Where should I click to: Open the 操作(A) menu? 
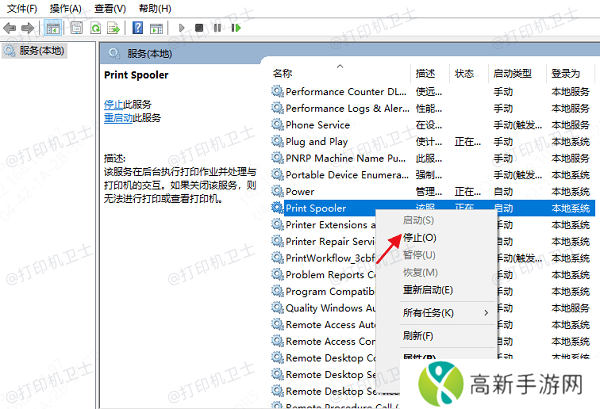(65, 8)
